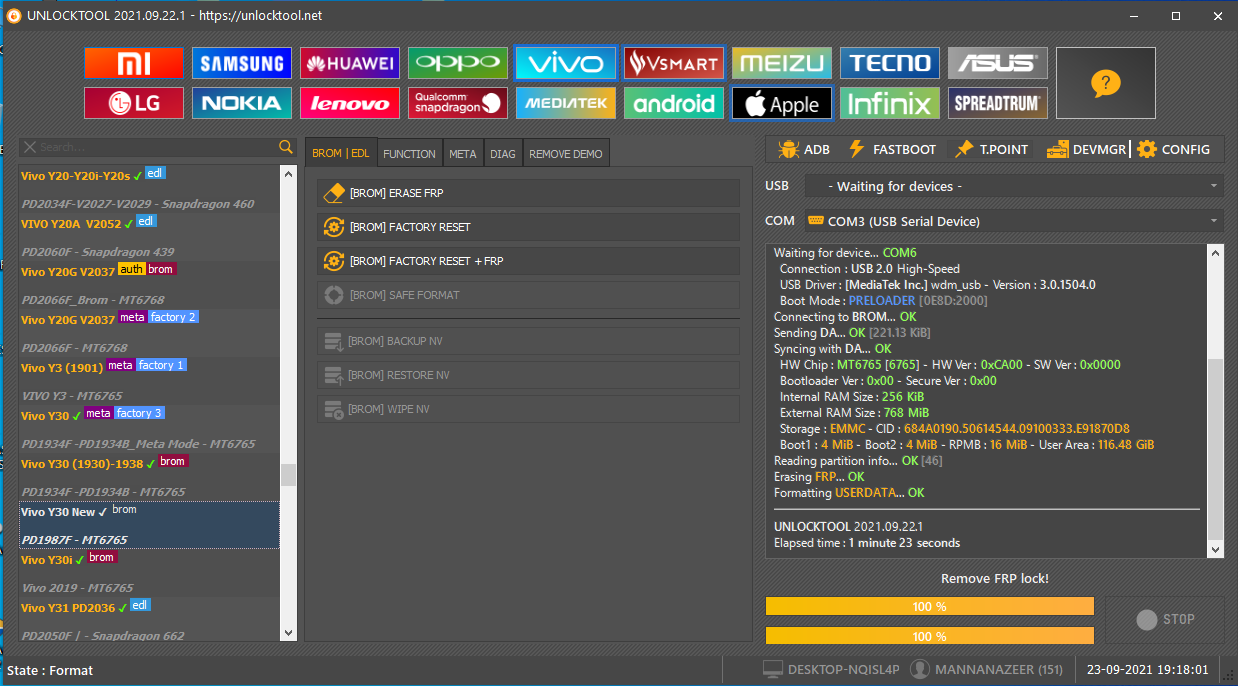Choose the Lenovo brand tile
This screenshot has width=1238, height=686.
tap(350, 103)
